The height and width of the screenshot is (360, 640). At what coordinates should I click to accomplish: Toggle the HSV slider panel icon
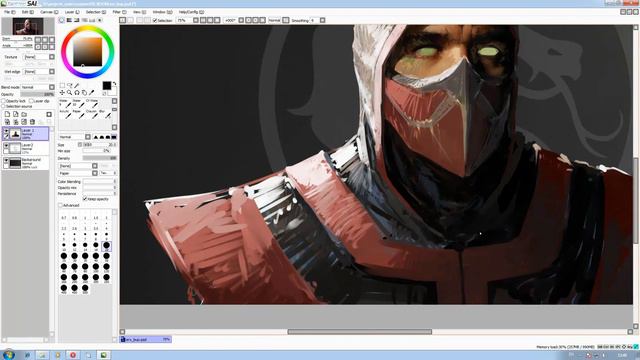[76, 20]
